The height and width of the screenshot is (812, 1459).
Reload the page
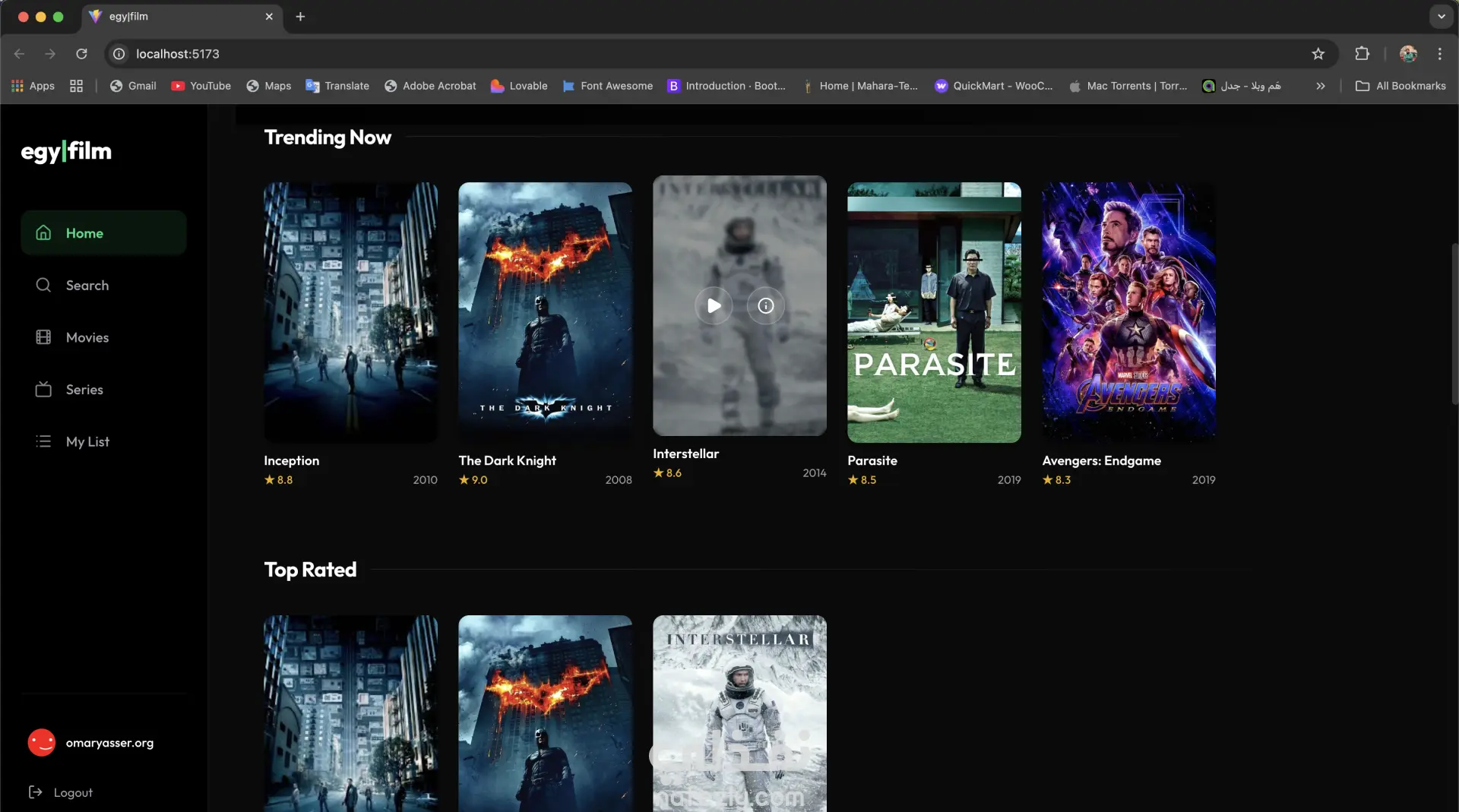[81, 54]
